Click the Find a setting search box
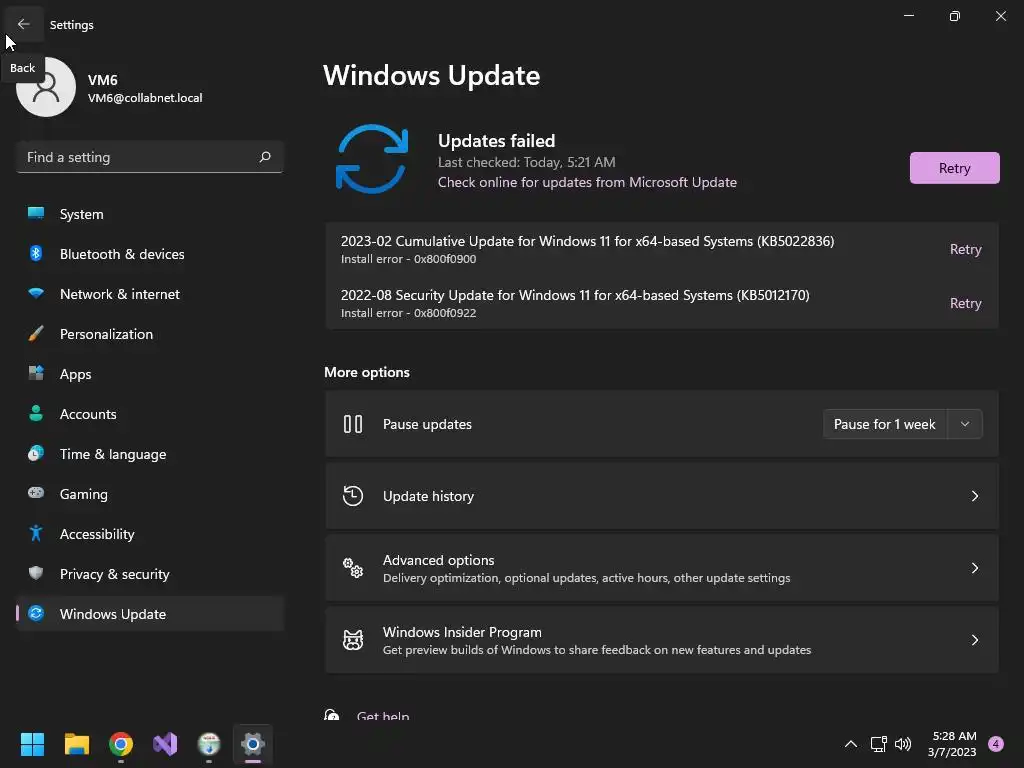This screenshot has height=768, width=1024. (x=150, y=157)
